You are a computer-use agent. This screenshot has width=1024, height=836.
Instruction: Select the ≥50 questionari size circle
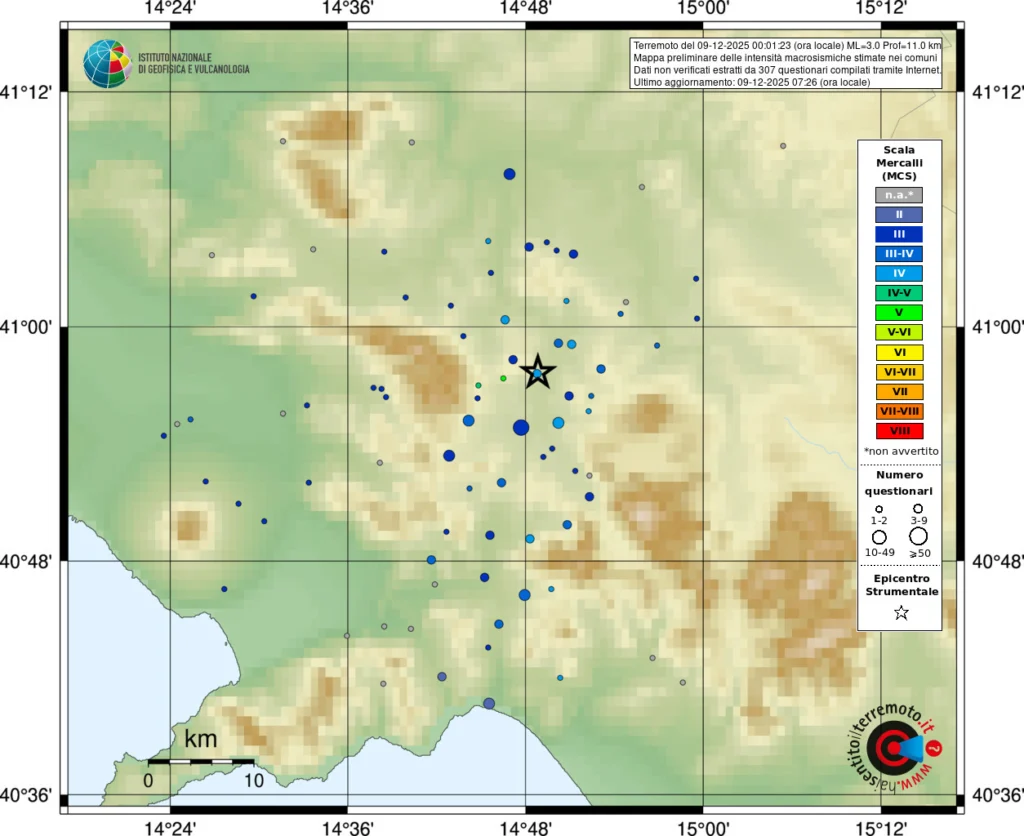point(916,536)
